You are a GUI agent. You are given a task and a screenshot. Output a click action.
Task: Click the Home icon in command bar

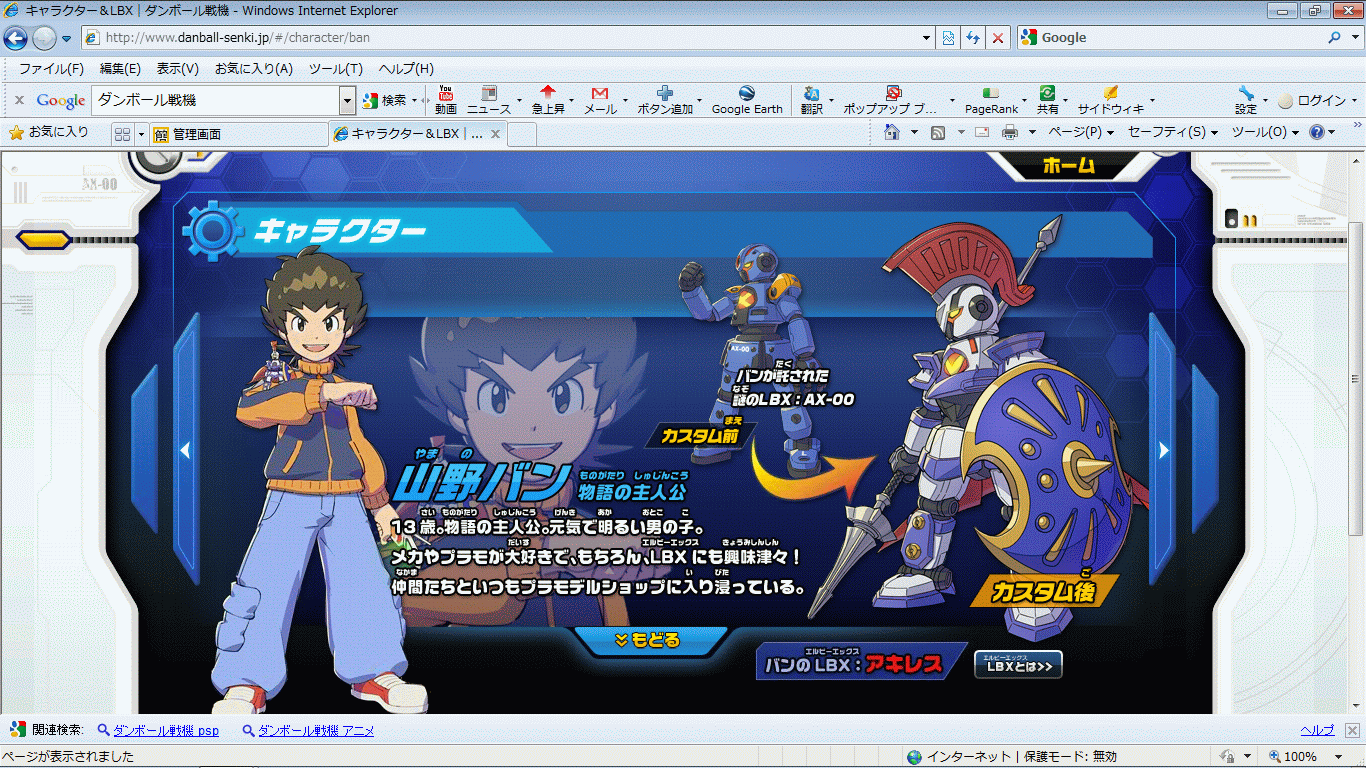pyautogui.click(x=892, y=132)
